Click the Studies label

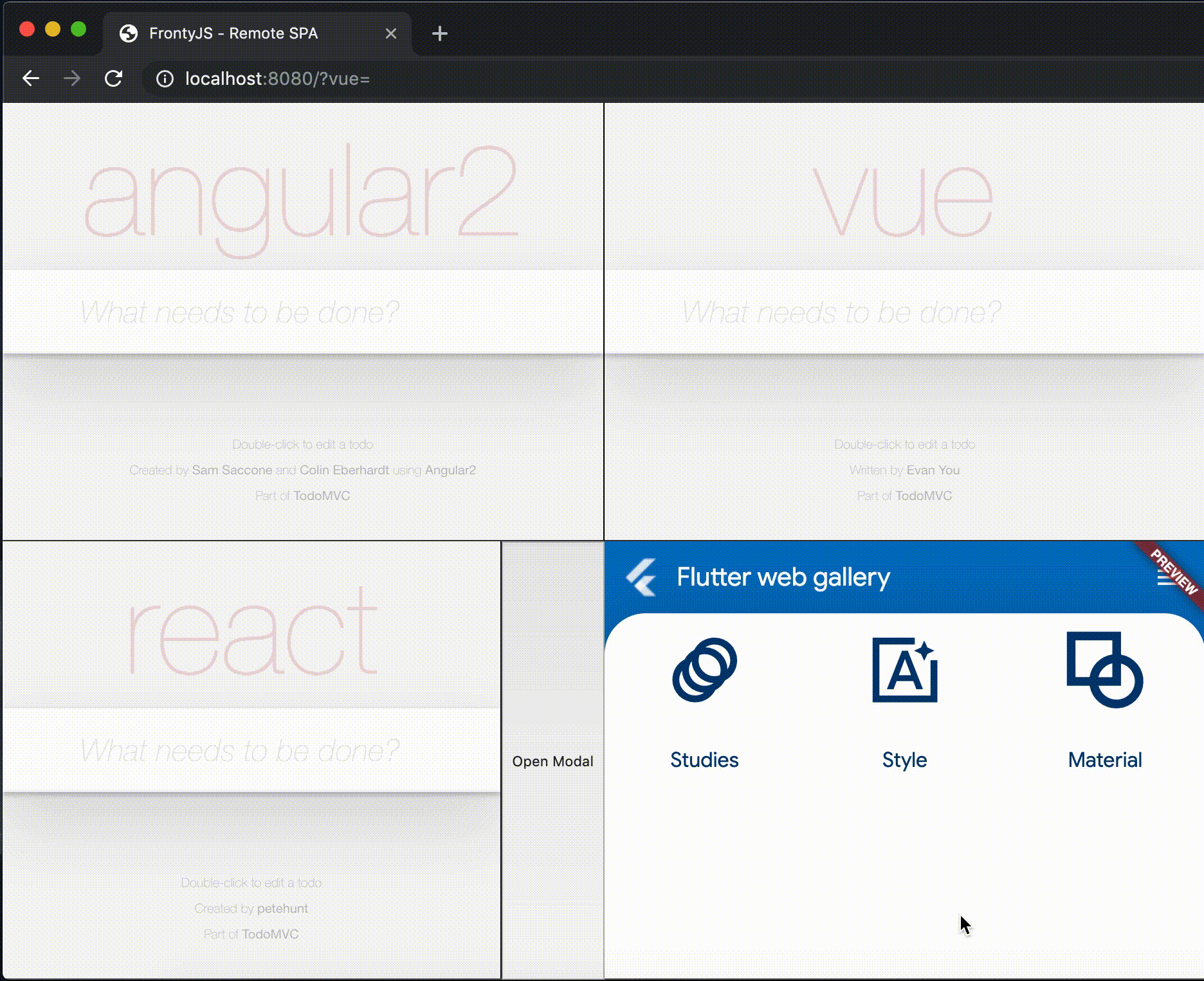coord(705,760)
